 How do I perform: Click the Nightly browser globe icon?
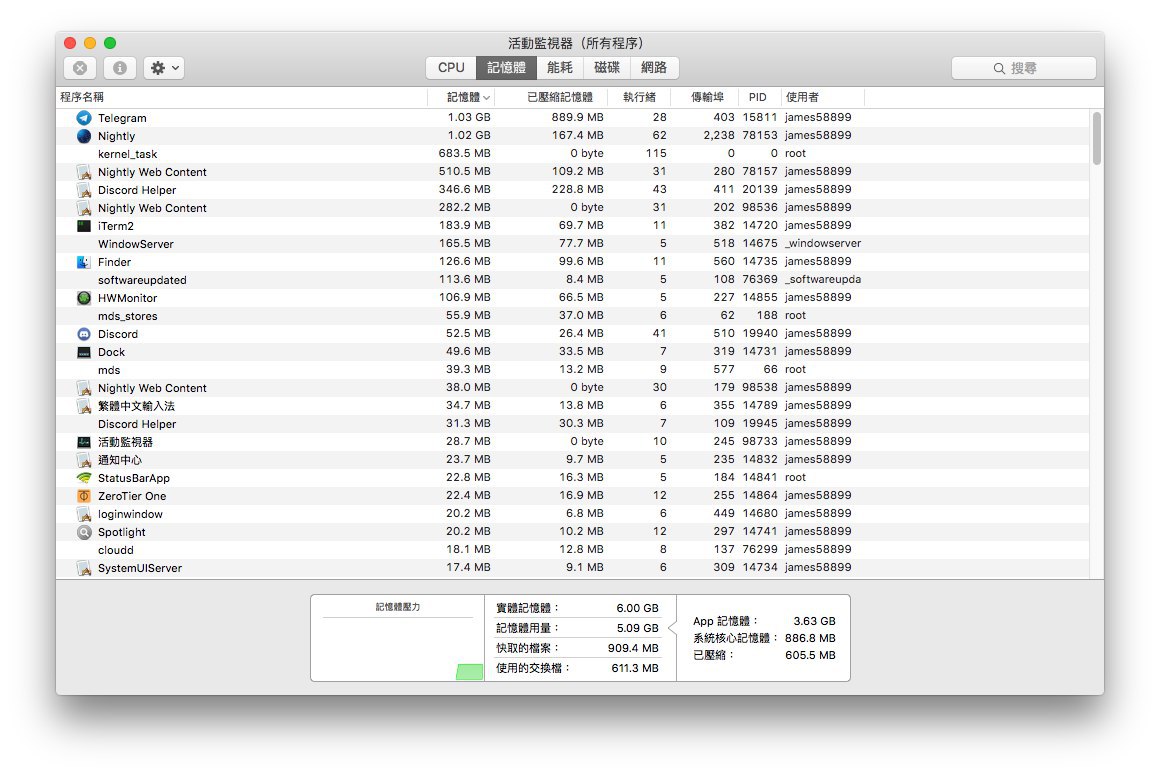(x=84, y=136)
